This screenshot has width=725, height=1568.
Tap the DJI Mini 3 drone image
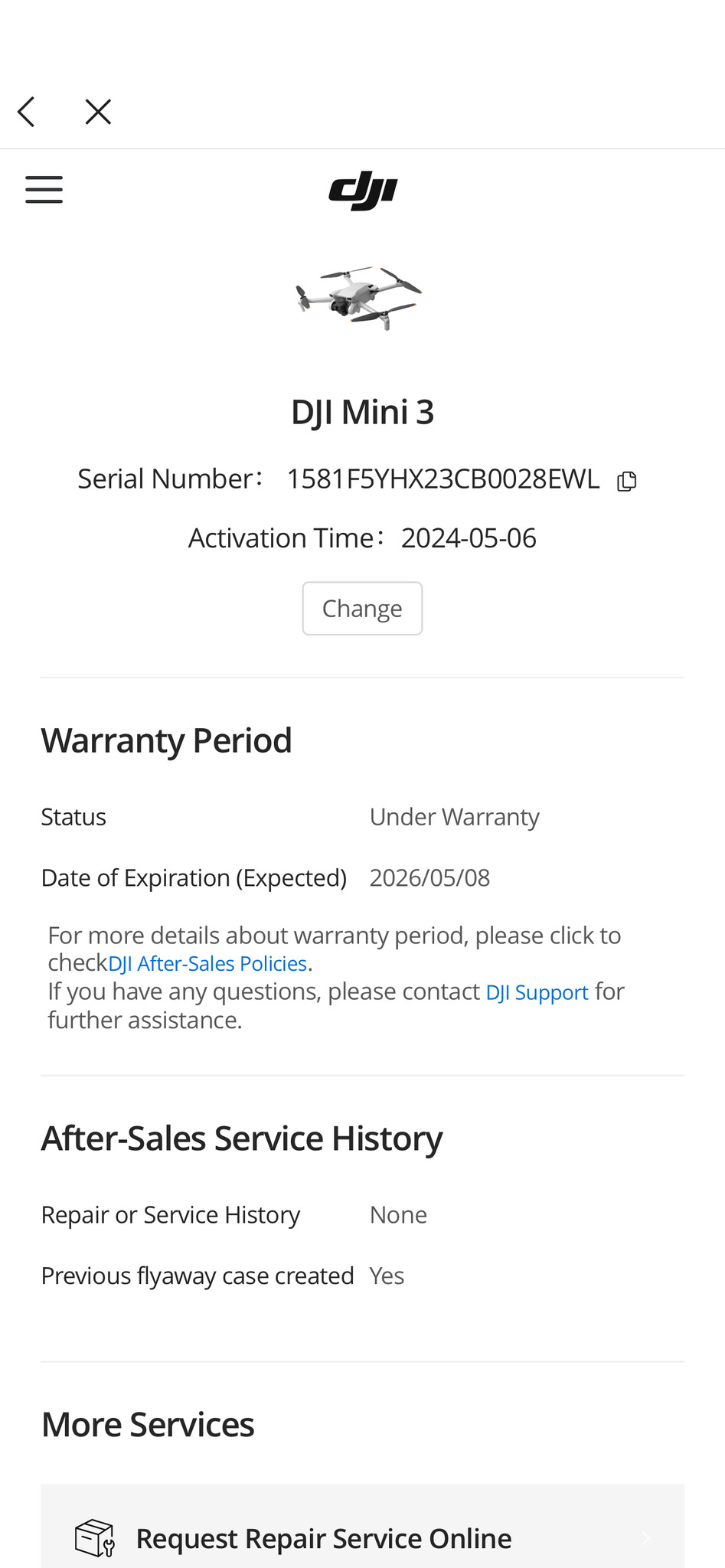click(359, 297)
